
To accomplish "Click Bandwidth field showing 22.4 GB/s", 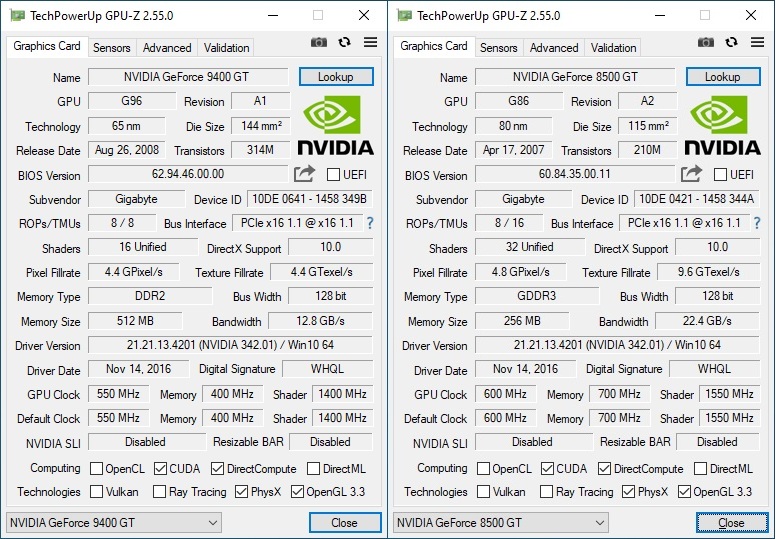I will (x=707, y=321).
